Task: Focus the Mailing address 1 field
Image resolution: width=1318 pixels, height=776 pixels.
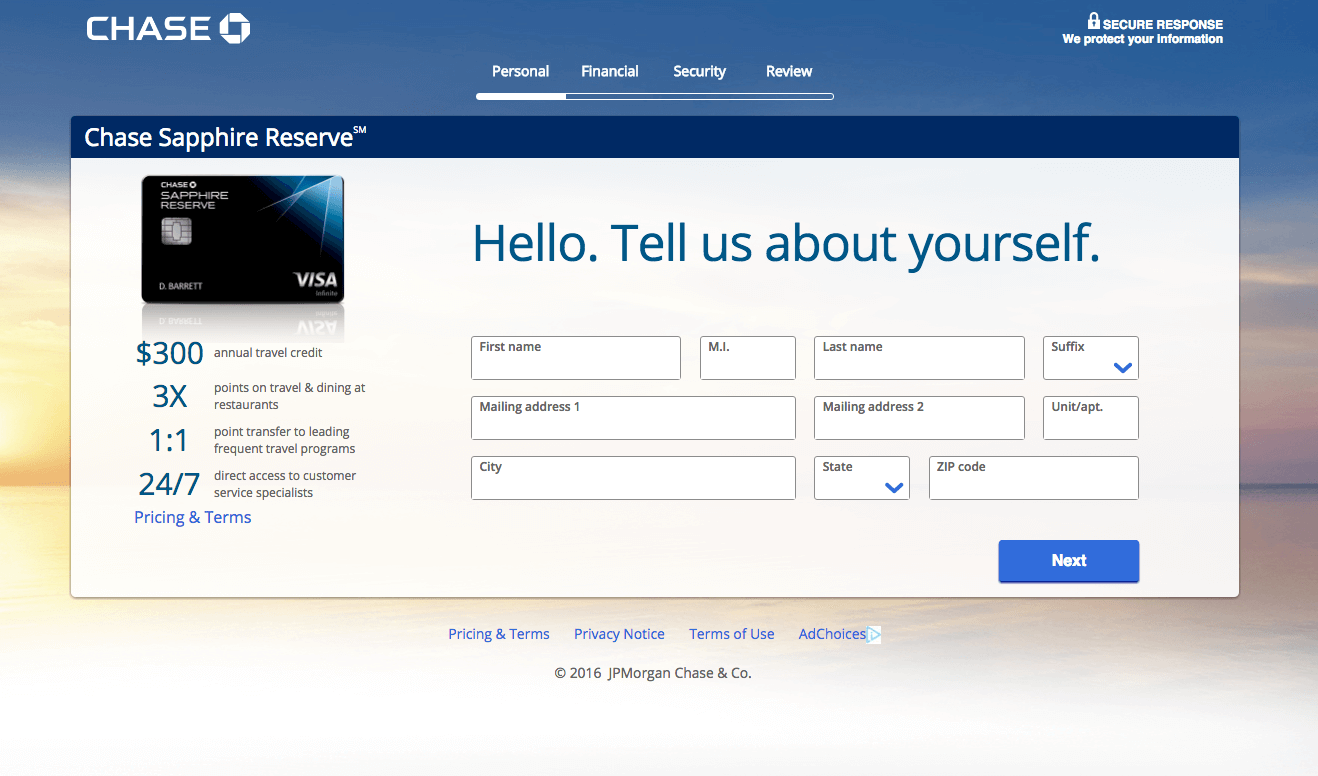Action: tap(634, 418)
